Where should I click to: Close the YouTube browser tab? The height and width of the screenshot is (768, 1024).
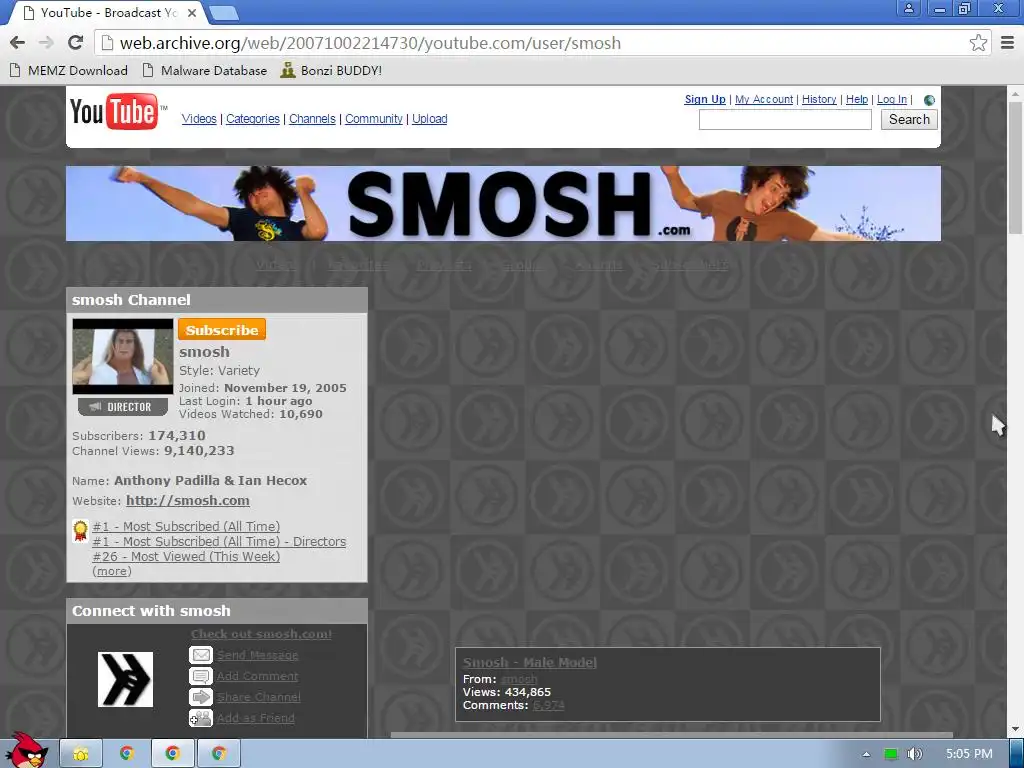192,13
